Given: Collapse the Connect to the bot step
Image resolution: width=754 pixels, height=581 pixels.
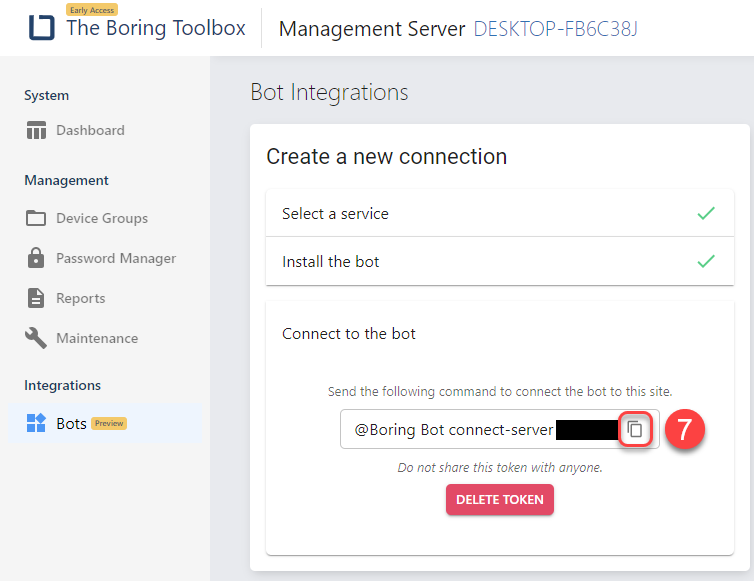Looking at the screenshot, I should [x=349, y=334].
